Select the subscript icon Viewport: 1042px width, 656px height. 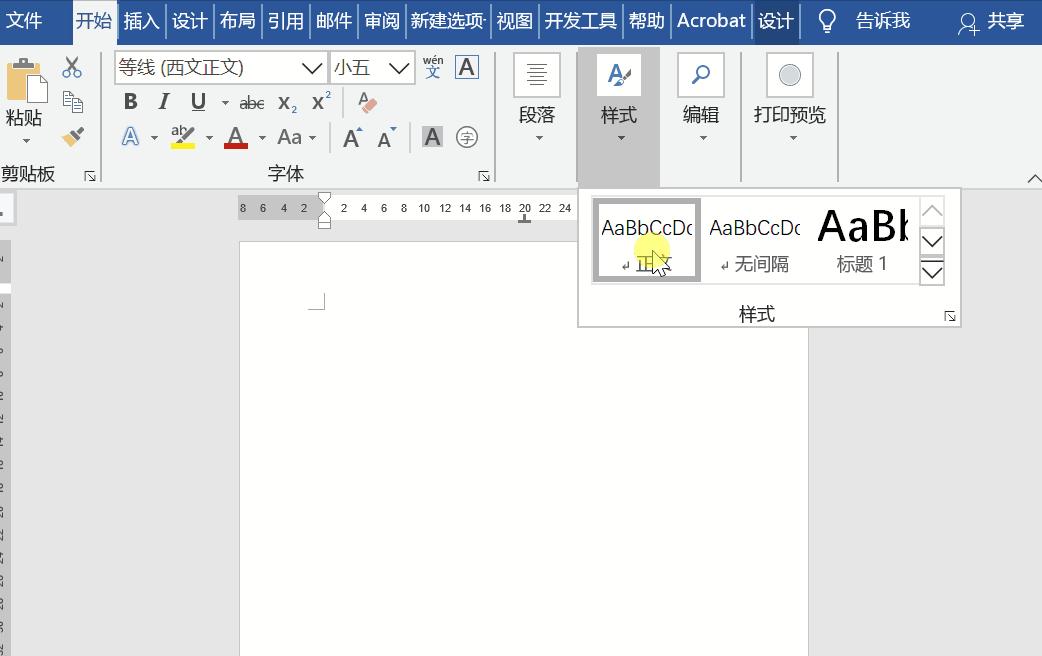click(x=286, y=101)
